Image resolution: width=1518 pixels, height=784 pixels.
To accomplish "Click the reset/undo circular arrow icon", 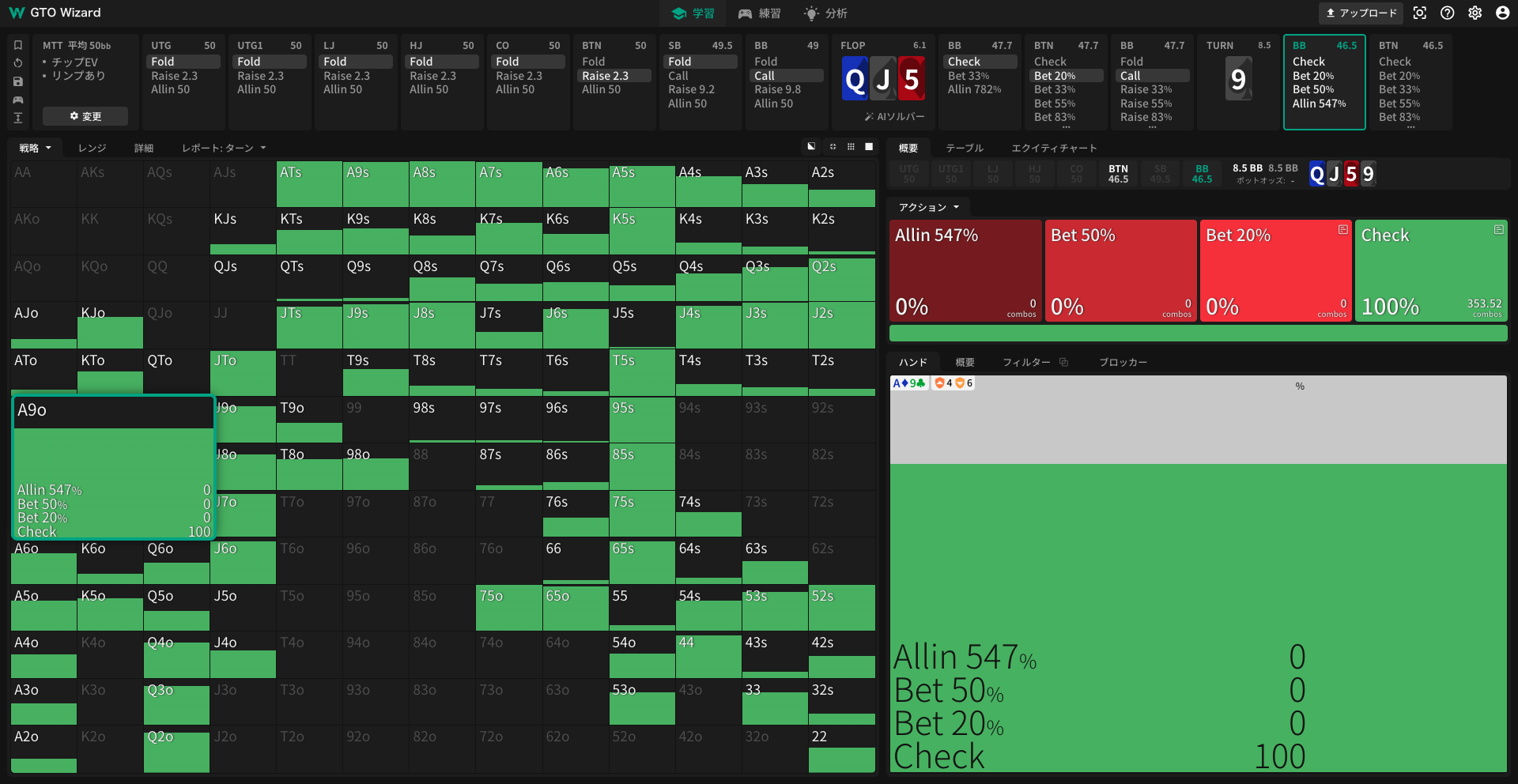I will pyautogui.click(x=18, y=63).
